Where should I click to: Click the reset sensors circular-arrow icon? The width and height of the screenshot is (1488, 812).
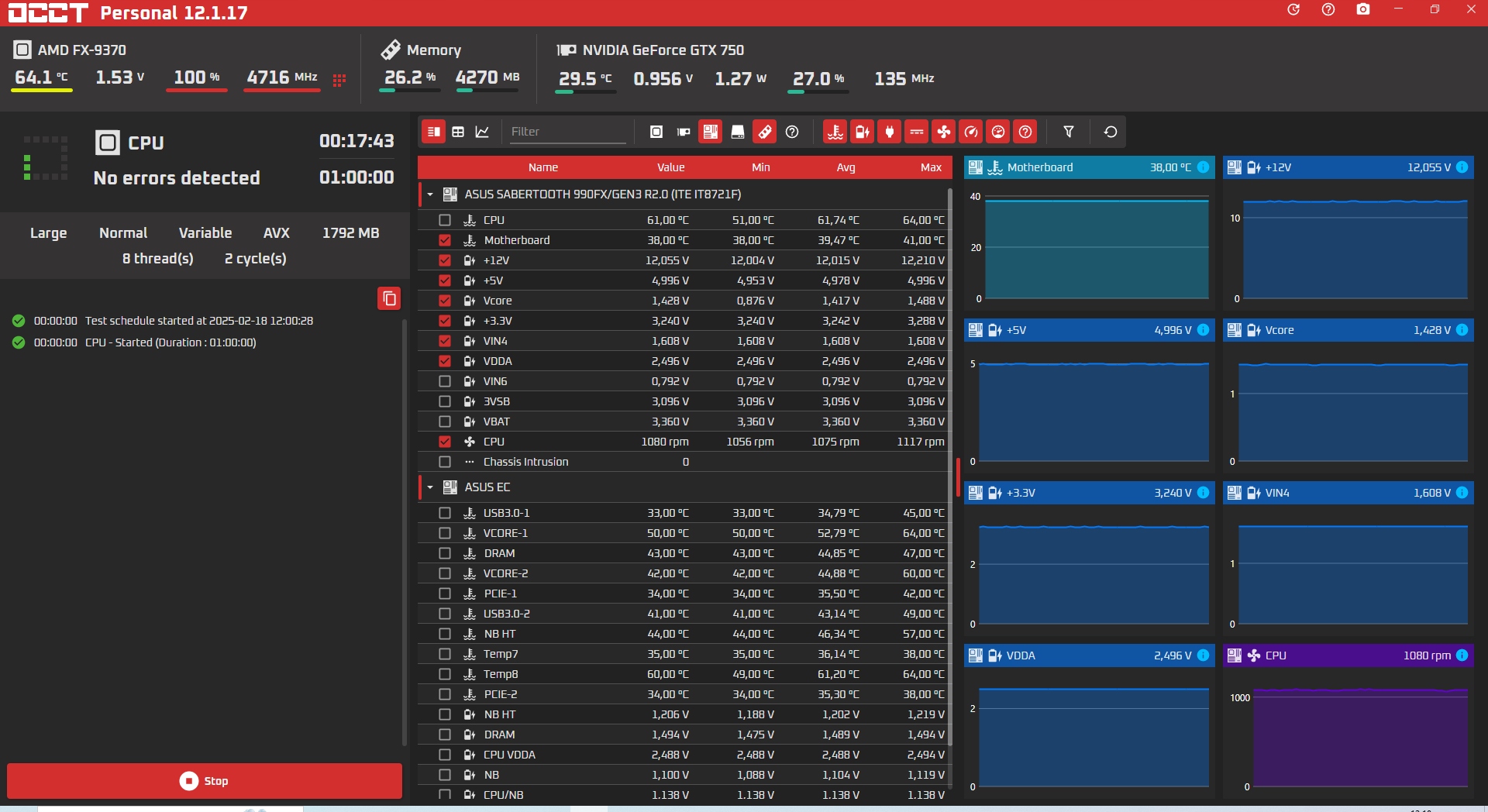[1111, 132]
